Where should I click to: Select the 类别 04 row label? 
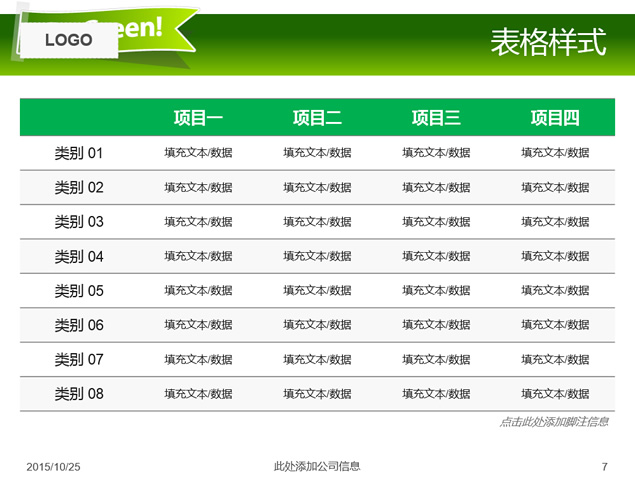tap(79, 256)
